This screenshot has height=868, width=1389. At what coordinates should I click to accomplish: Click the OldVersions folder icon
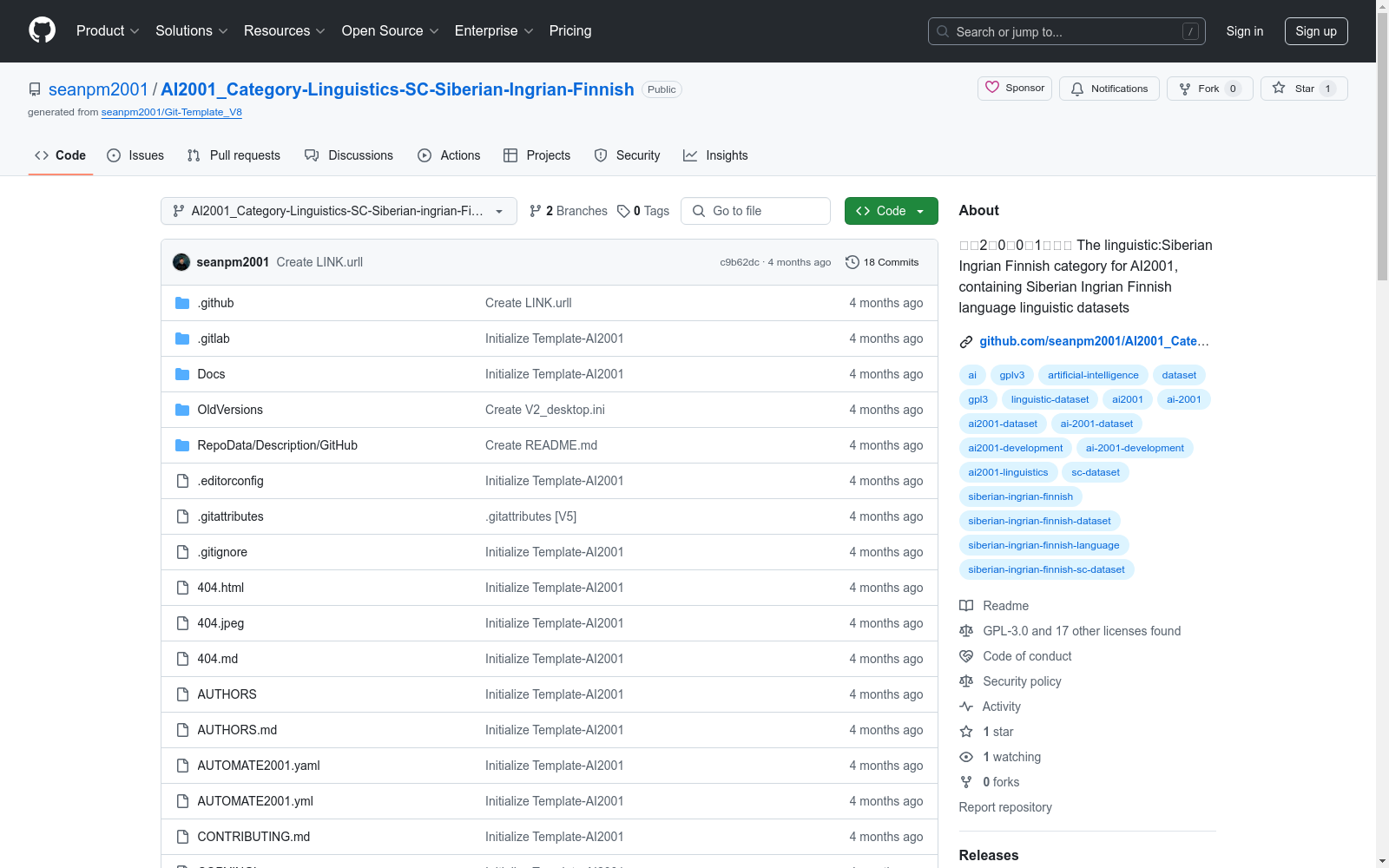[182, 410]
